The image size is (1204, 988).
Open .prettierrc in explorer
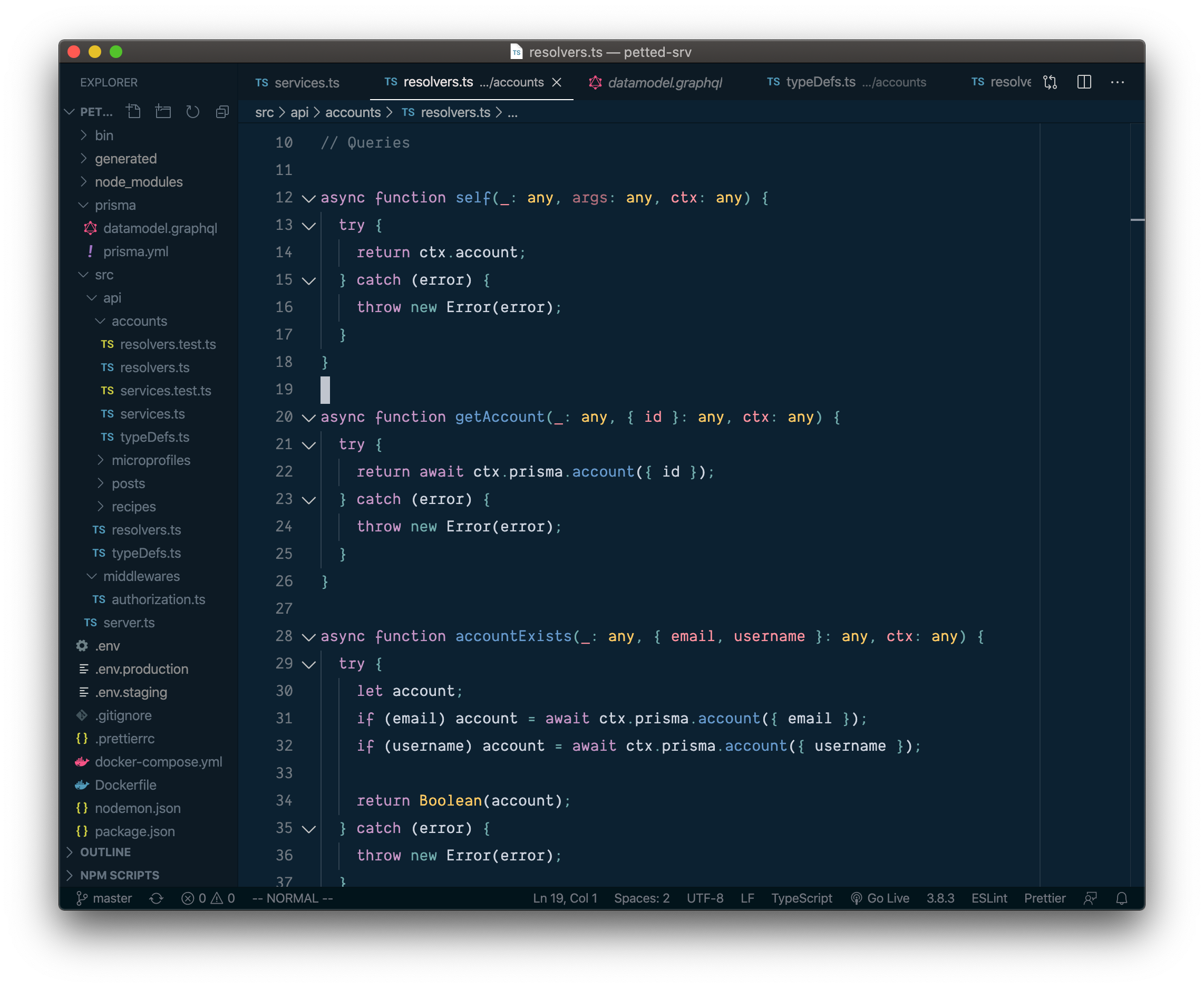pyautogui.click(x=149, y=739)
